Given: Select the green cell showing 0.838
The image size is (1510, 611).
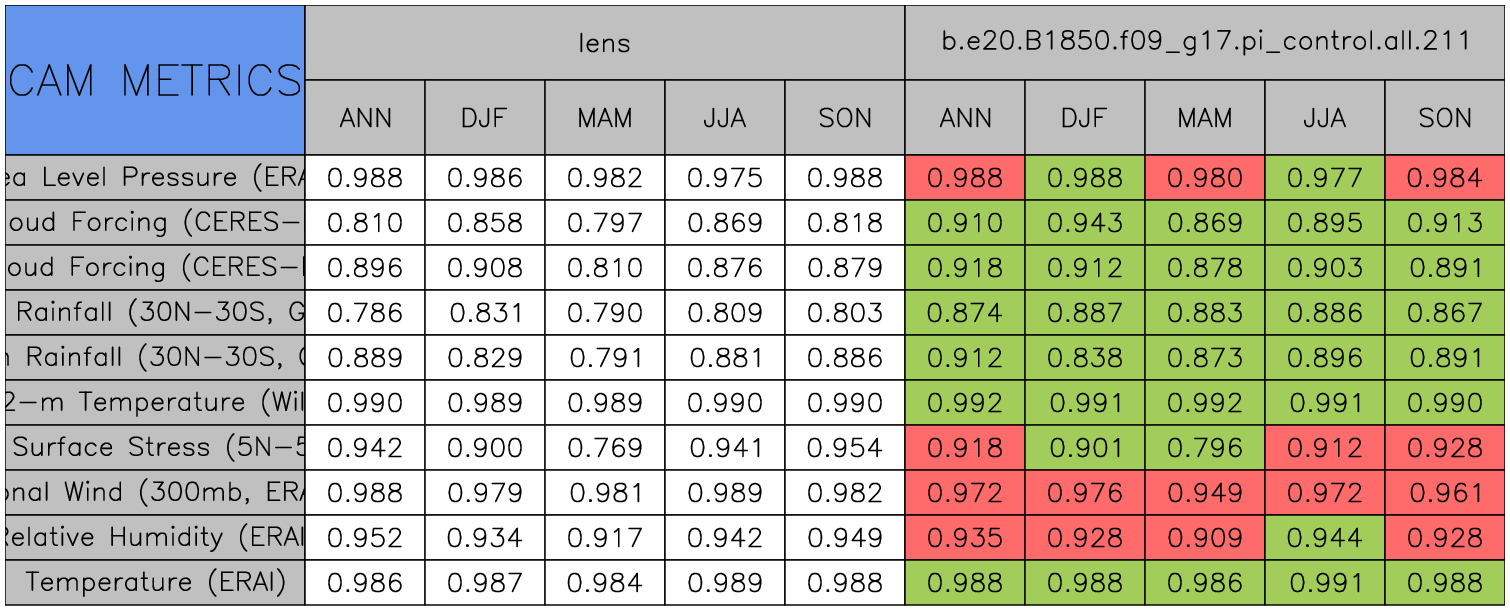Looking at the screenshot, I should (x=1084, y=358).
